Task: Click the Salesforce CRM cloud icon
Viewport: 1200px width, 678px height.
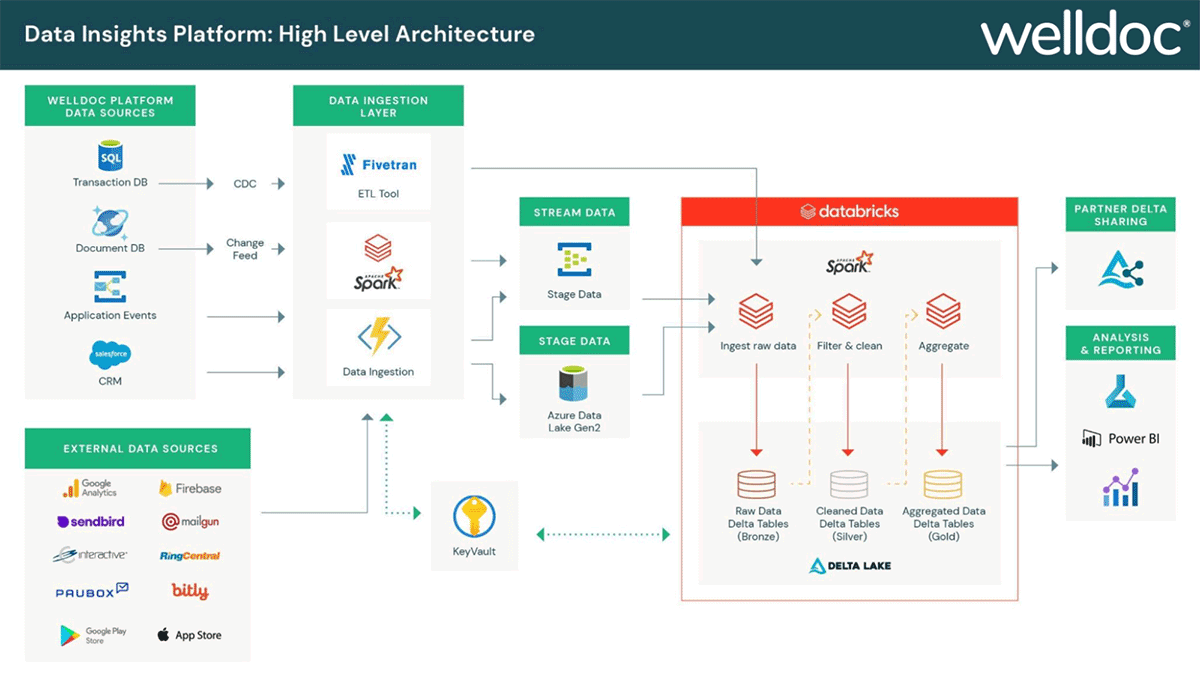Action: [x=110, y=355]
